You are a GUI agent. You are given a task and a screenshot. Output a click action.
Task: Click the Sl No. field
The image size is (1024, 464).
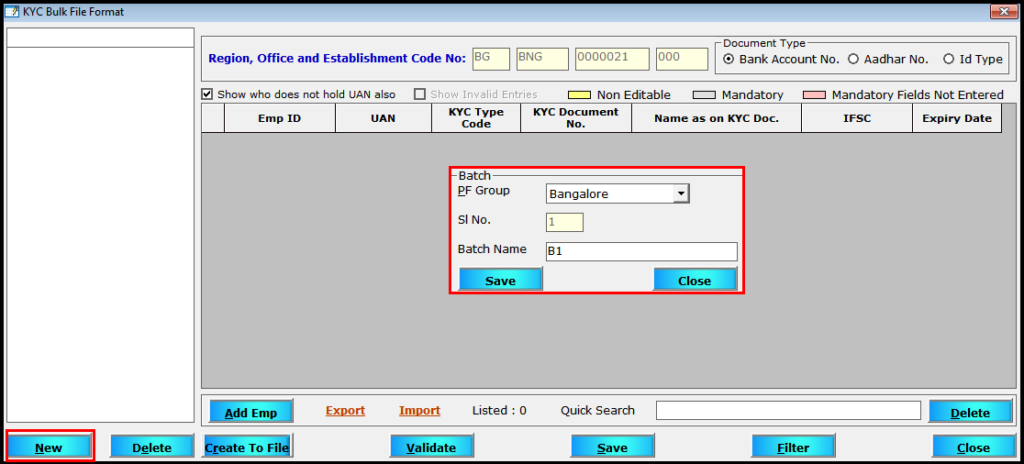pos(565,222)
